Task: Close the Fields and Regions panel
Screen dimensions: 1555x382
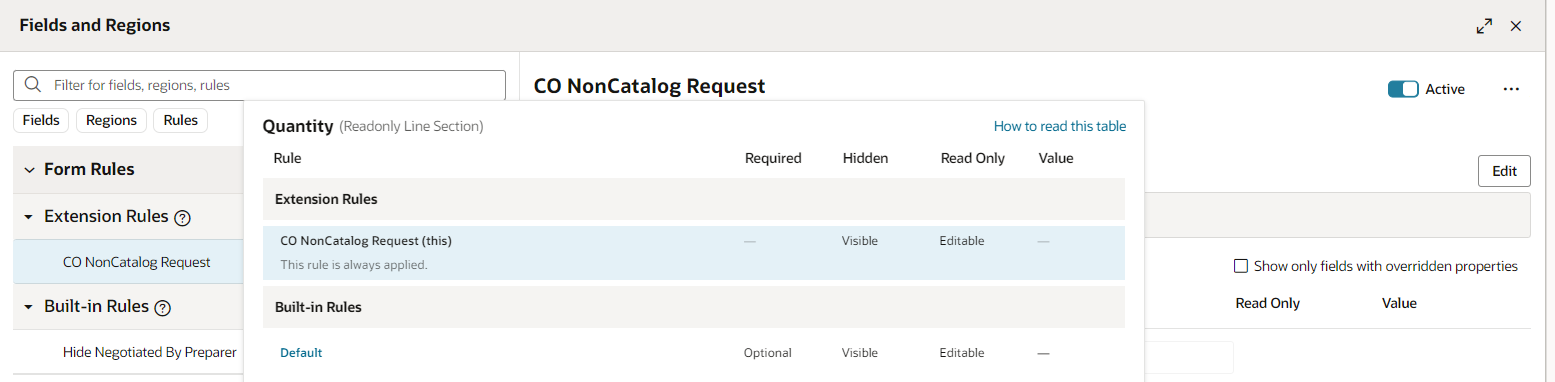Action: click(1516, 26)
